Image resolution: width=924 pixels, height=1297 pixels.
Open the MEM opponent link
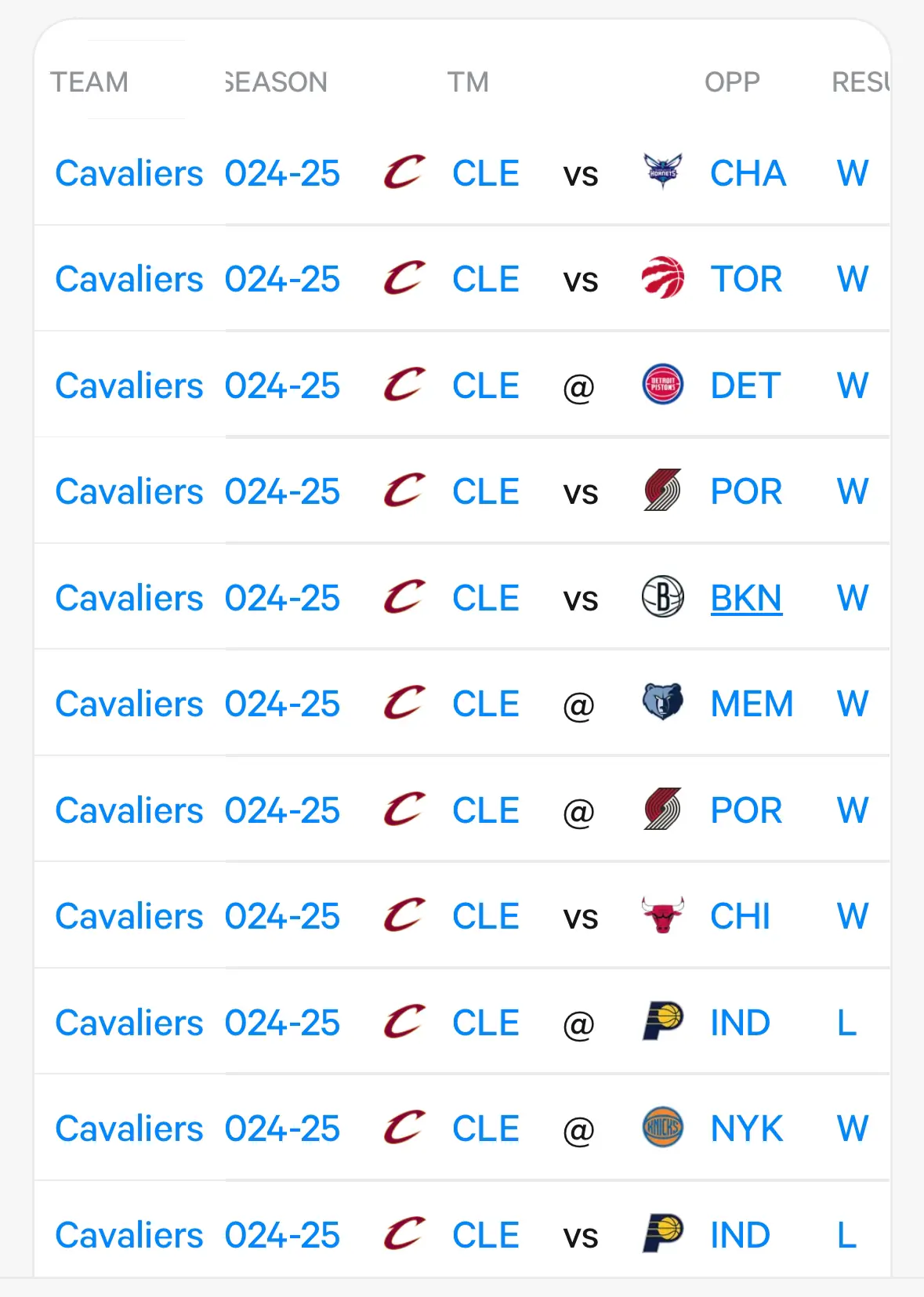pos(752,704)
